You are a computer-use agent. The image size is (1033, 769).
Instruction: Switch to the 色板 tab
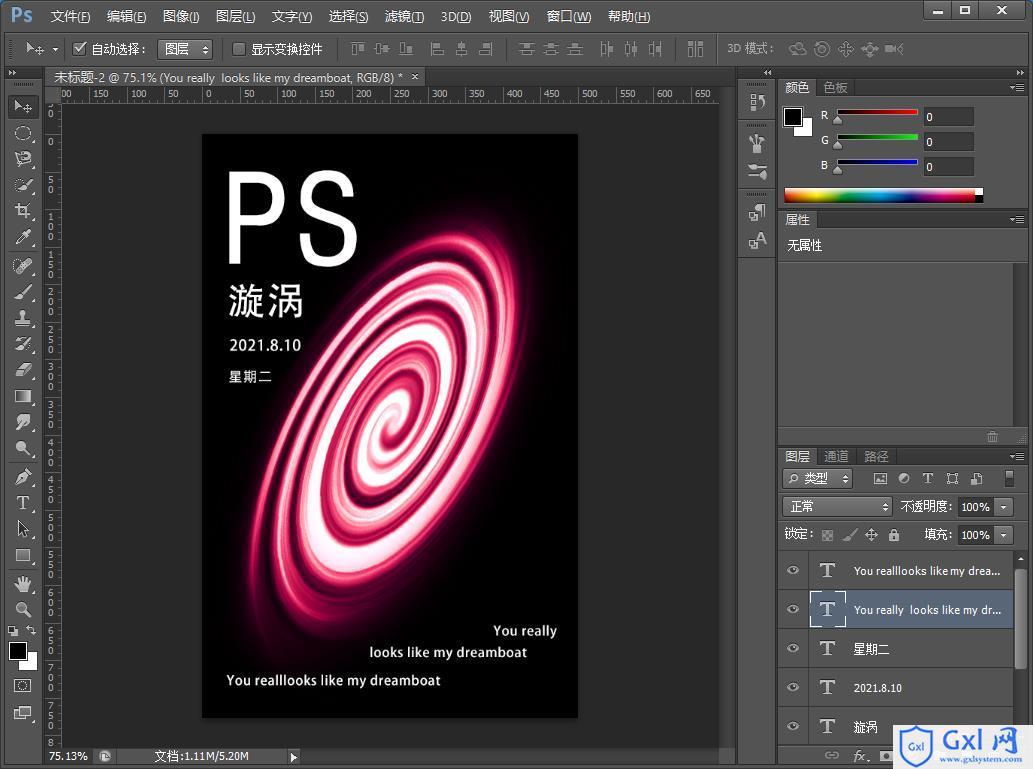pyautogui.click(x=835, y=88)
